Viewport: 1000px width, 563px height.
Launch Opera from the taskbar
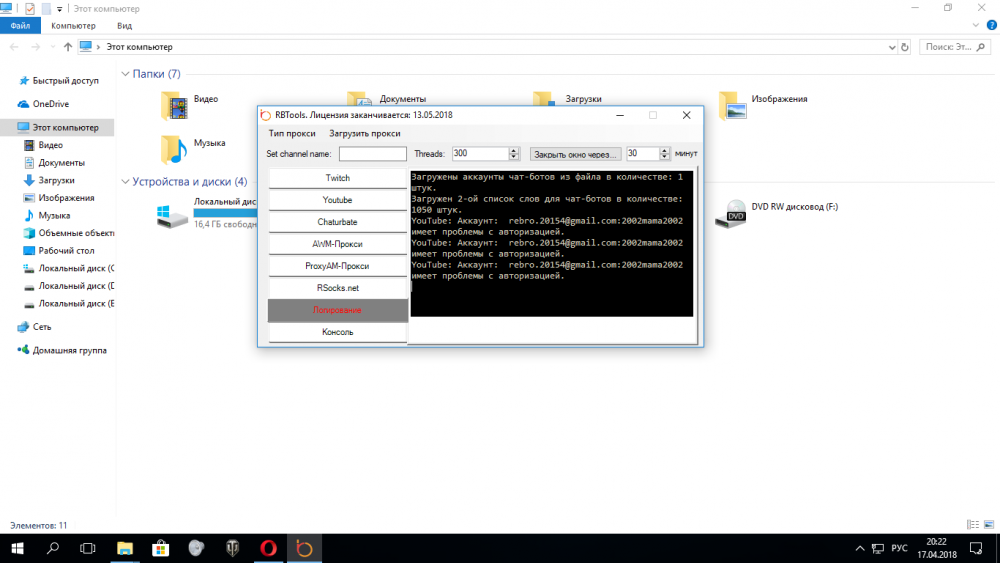click(x=268, y=548)
